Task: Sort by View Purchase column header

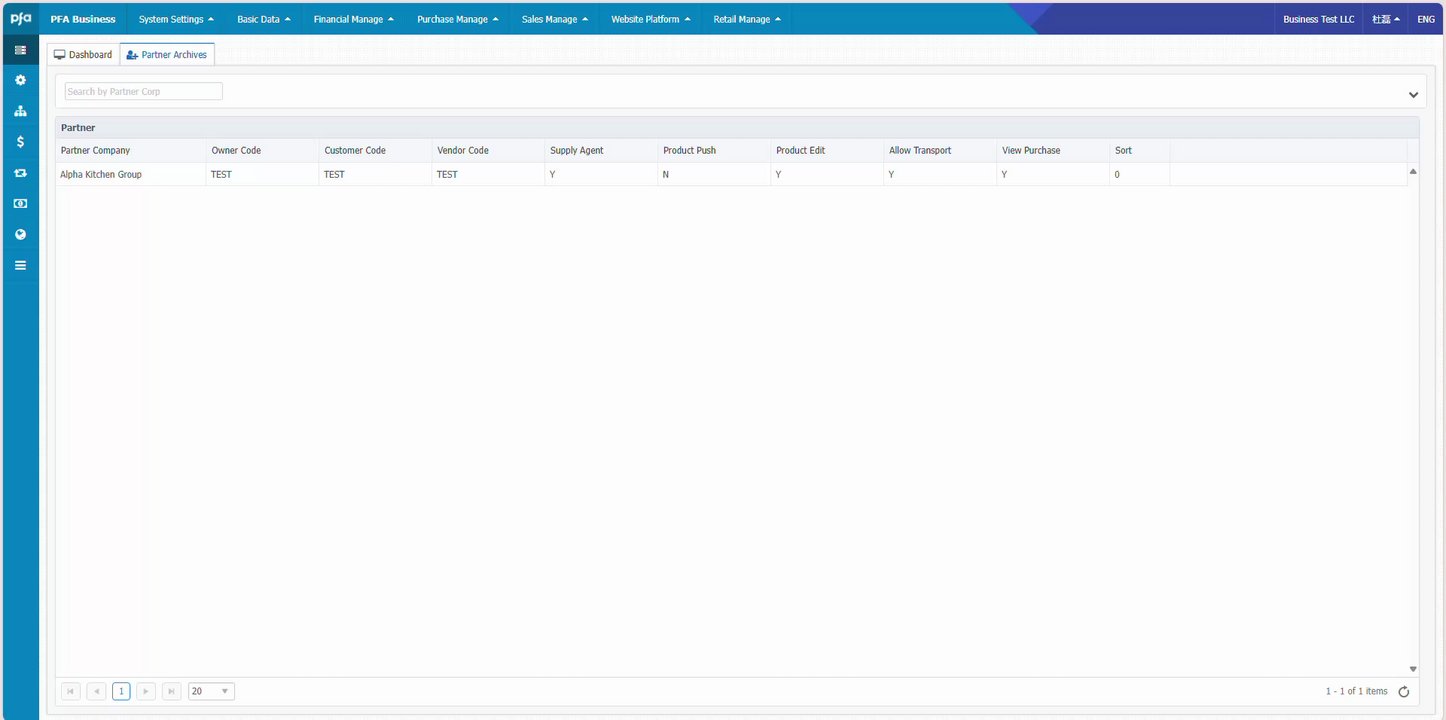Action: [x=1054, y=150]
